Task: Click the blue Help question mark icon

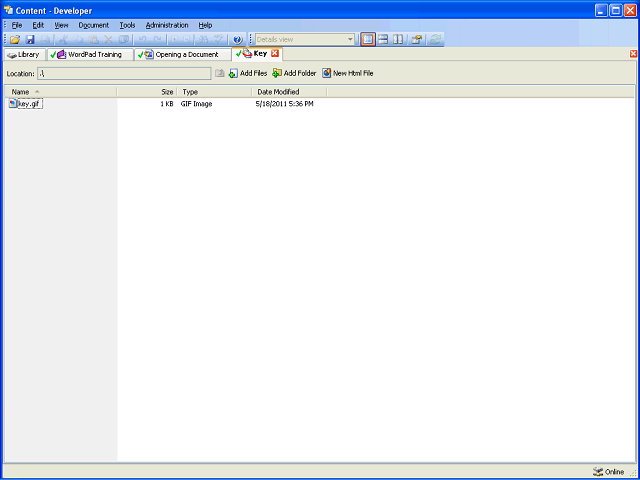Action: pos(238,40)
